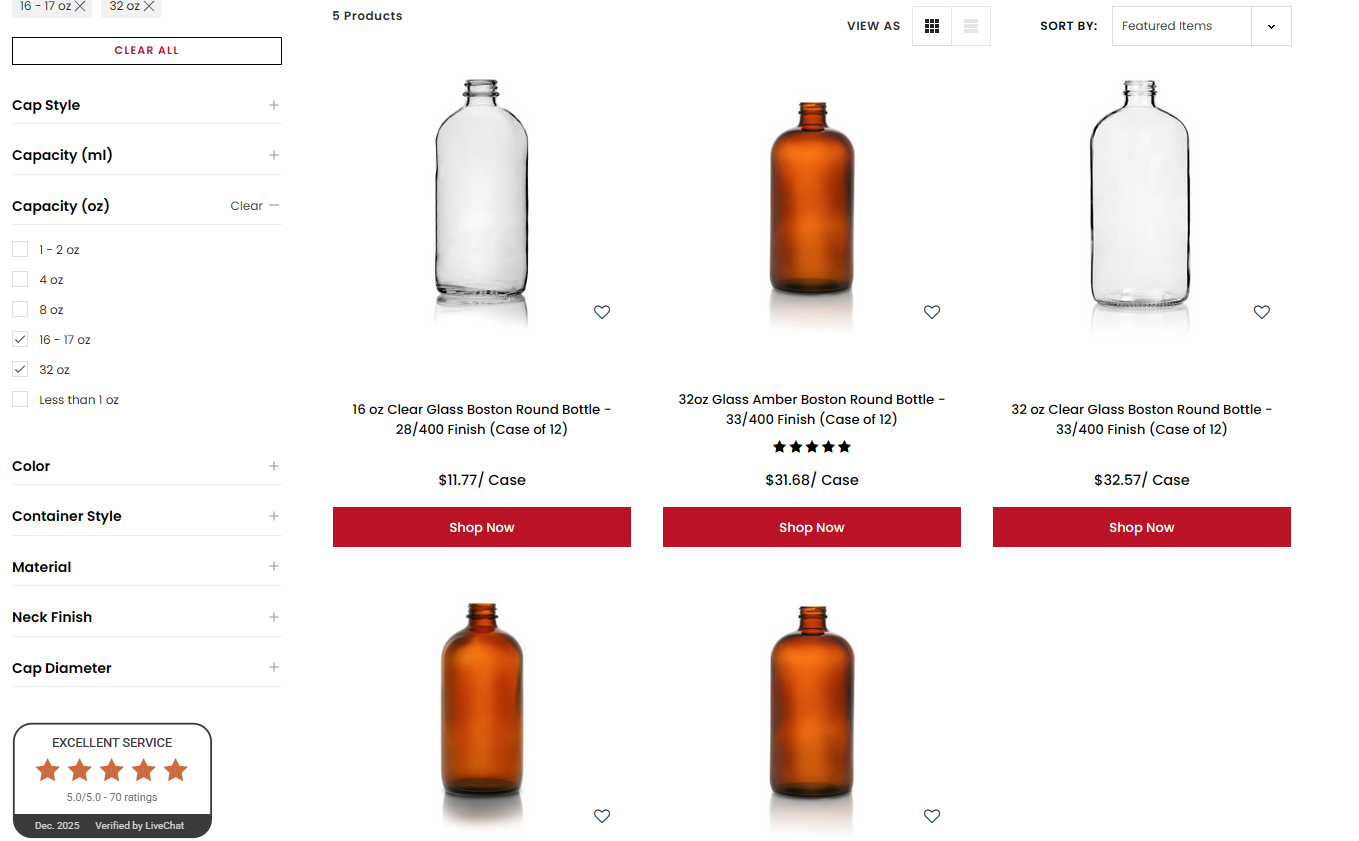Shop Now for the $11.77 16 oz bottle
This screenshot has height=841, width=1359.
click(482, 527)
